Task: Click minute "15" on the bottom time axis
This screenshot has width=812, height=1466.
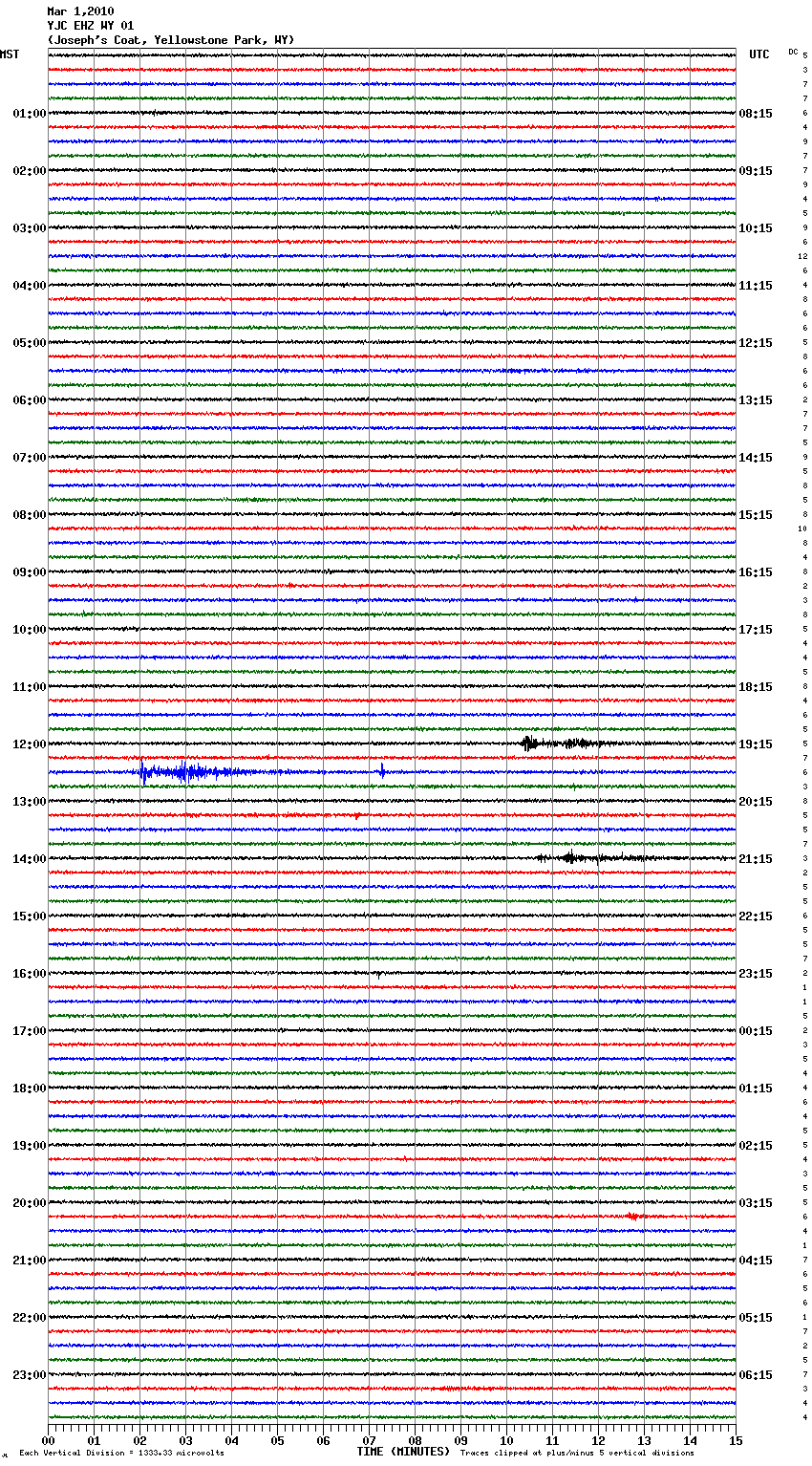Action: click(x=736, y=1440)
